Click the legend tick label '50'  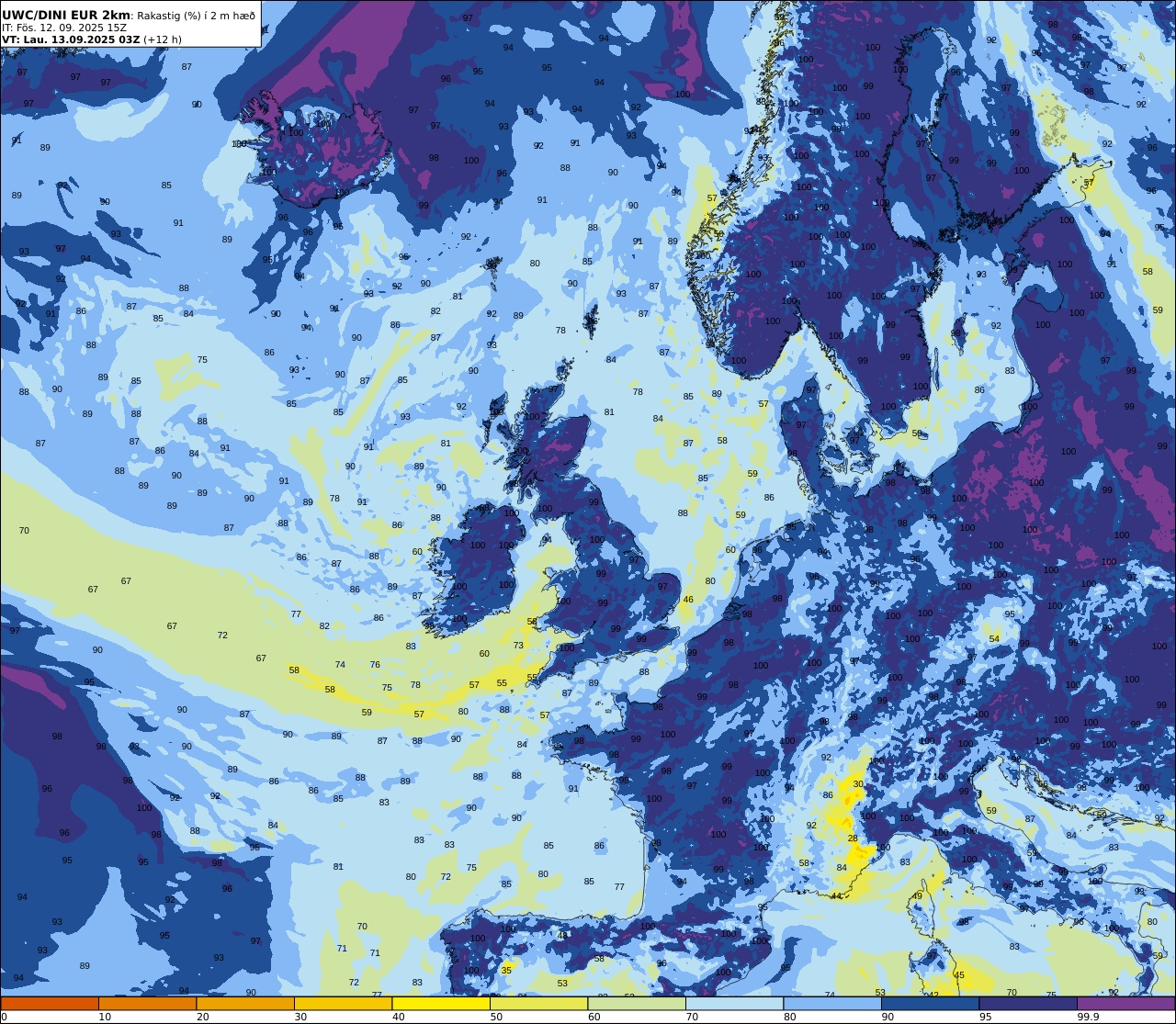[x=496, y=1017]
